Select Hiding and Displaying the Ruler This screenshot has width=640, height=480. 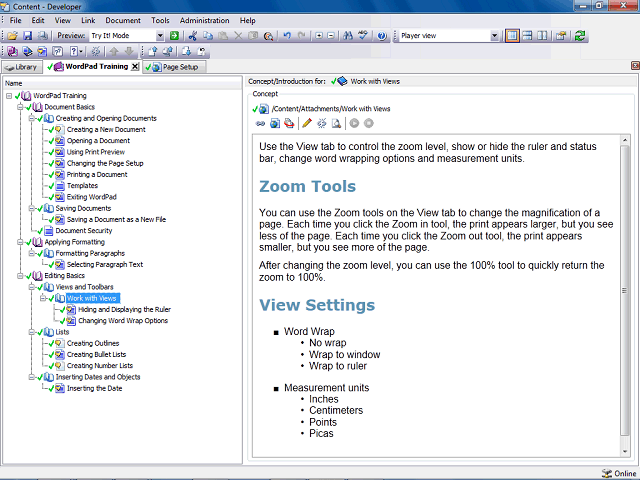tap(124, 309)
